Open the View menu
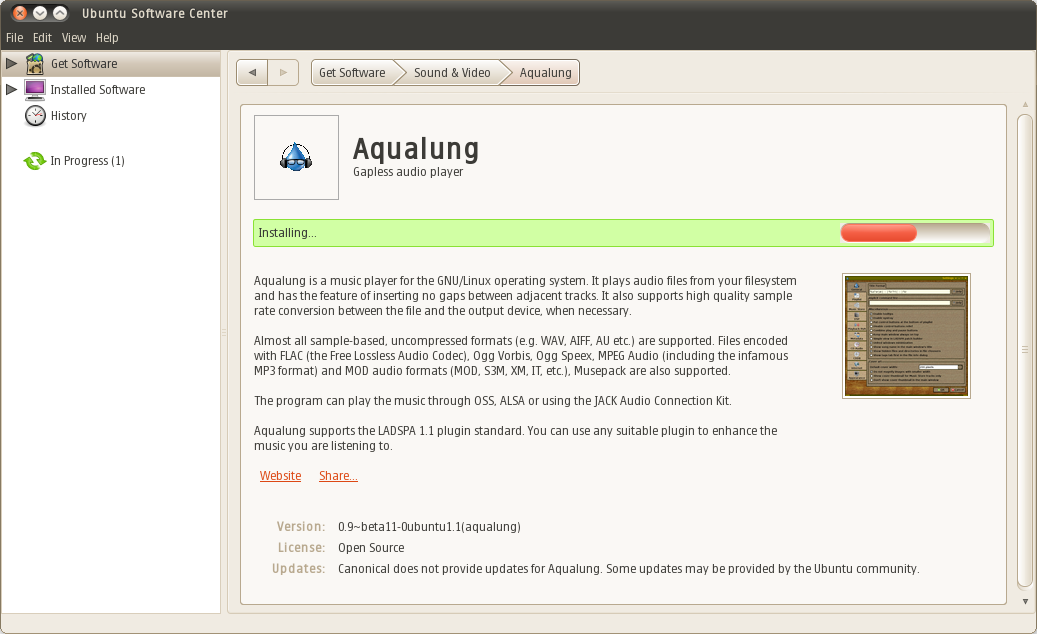Screen dimensions: 1037x634 click(73, 37)
